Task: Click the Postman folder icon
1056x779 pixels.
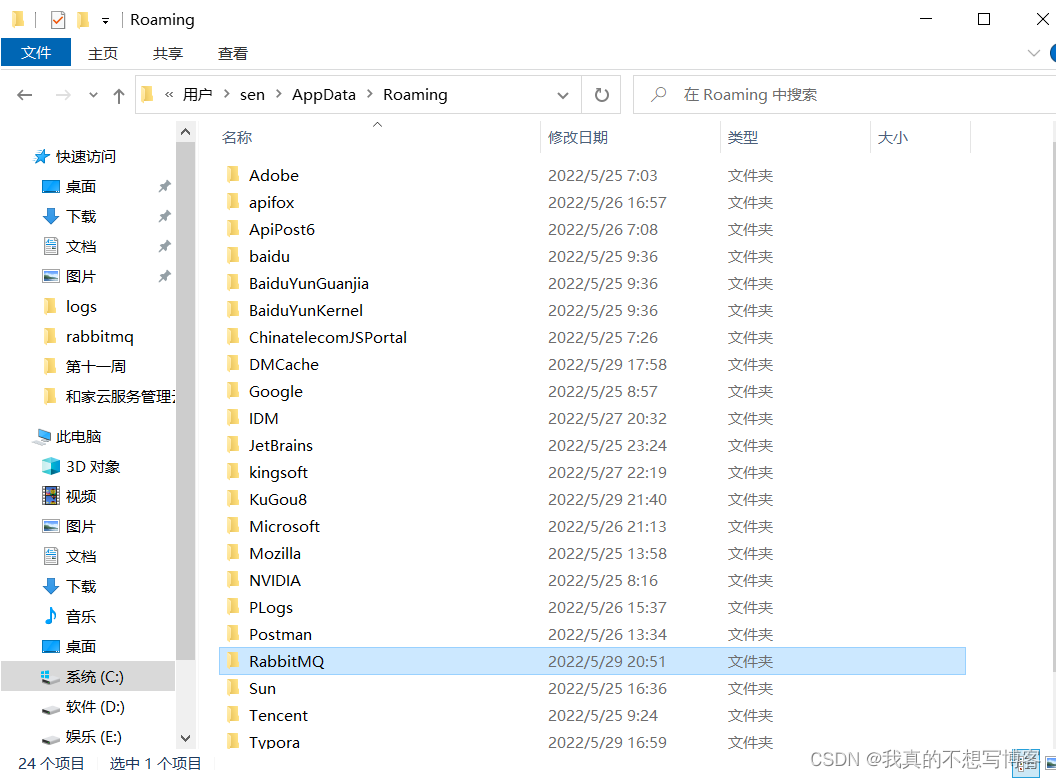Action: (233, 633)
